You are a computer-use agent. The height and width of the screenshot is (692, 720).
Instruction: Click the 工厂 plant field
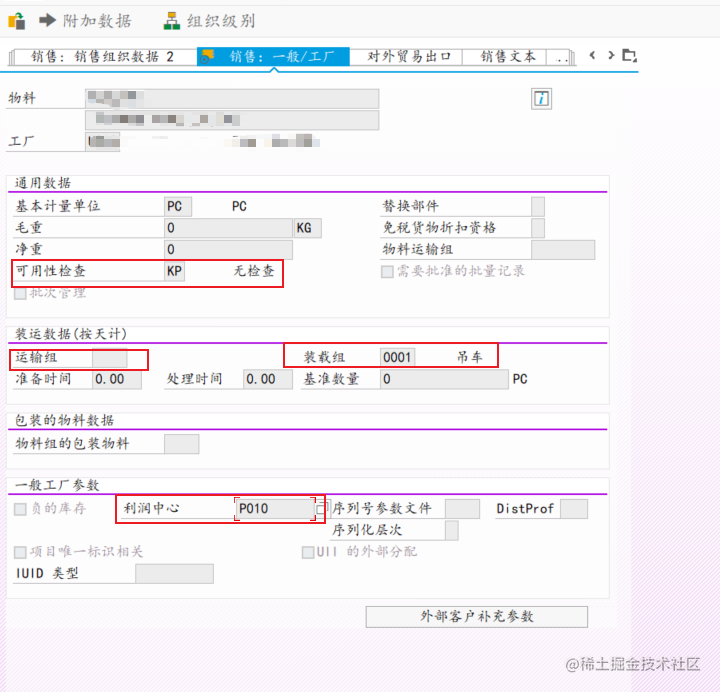coord(103,141)
